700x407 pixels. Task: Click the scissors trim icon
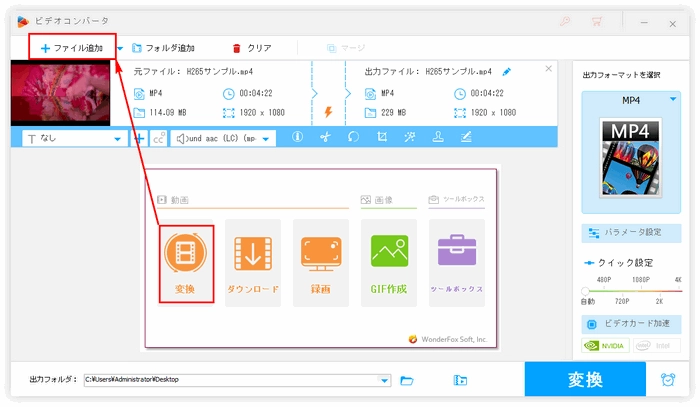pyautogui.click(x=326, y=138)
